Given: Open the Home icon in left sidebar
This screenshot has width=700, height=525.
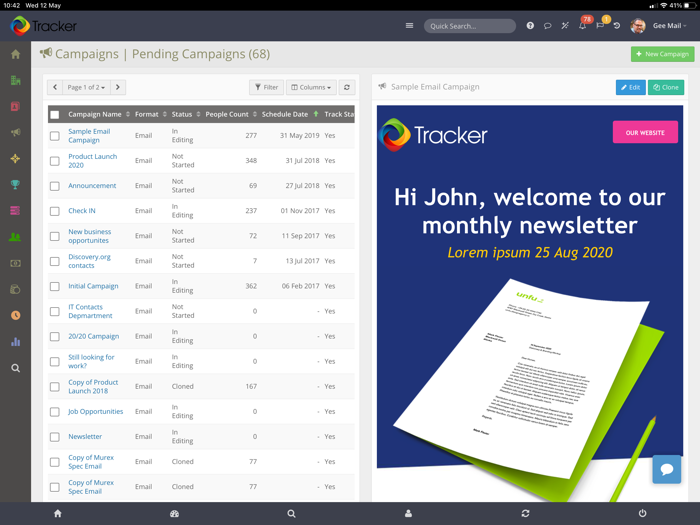Looking at the screenshot, I should tap(15, 54).
